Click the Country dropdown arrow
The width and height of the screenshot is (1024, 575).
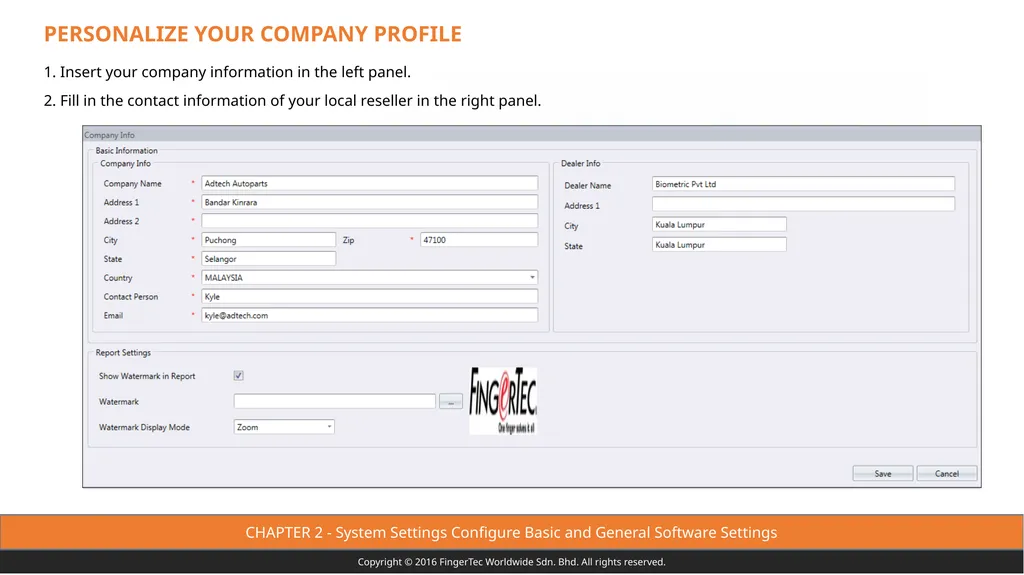[532, 278]
